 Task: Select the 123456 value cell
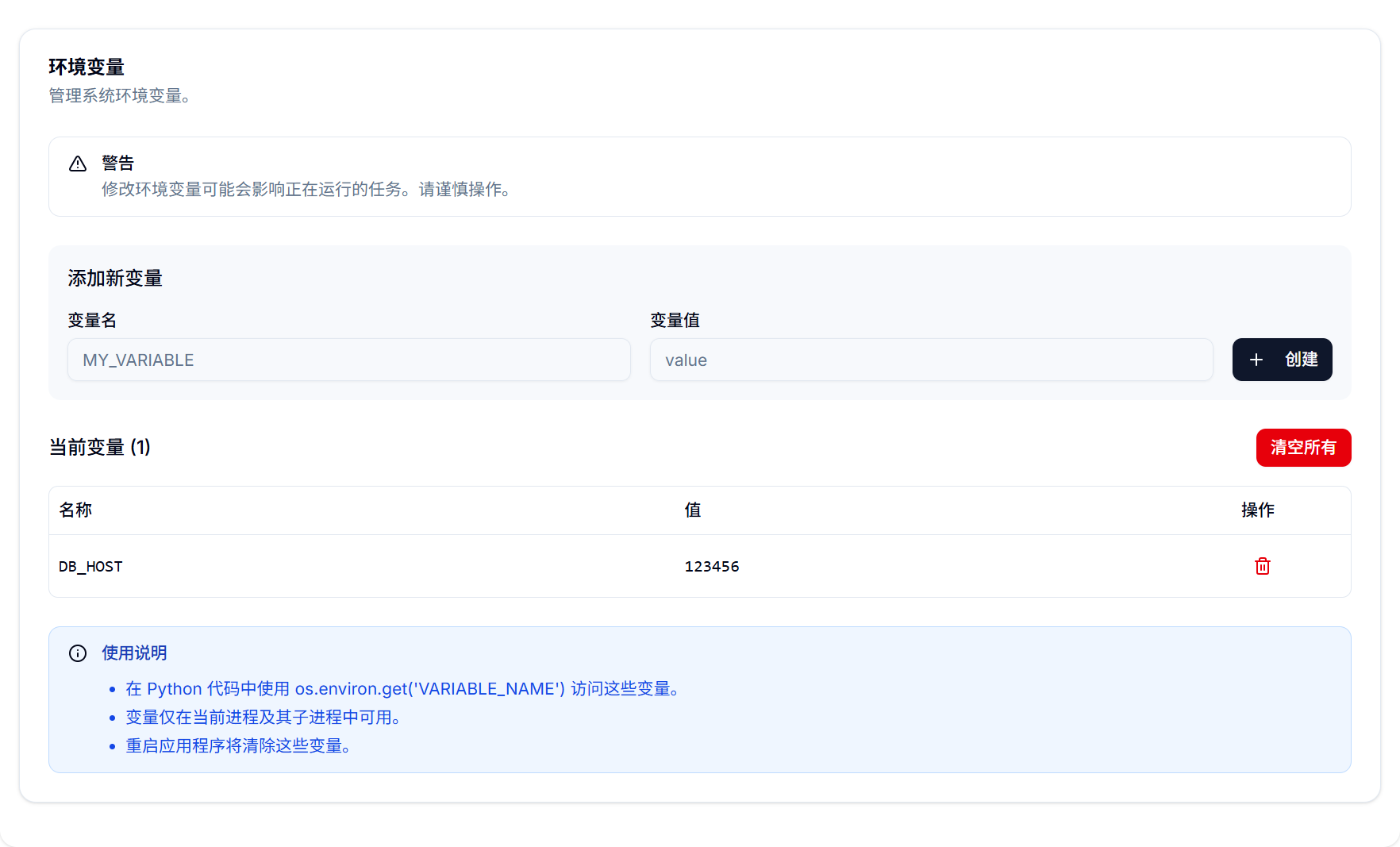point(712,567)
